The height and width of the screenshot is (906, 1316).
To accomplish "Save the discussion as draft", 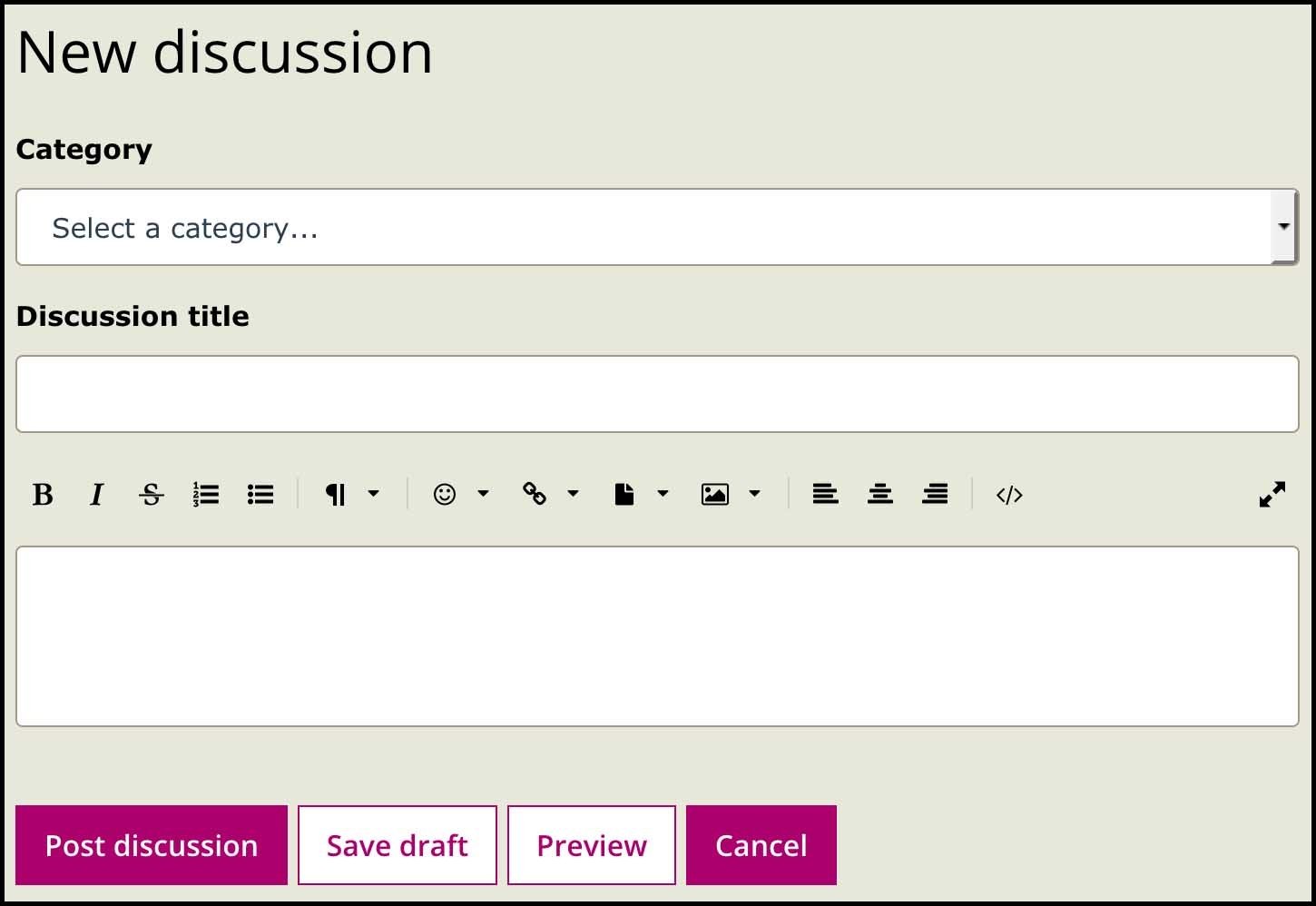I will 398,845.
